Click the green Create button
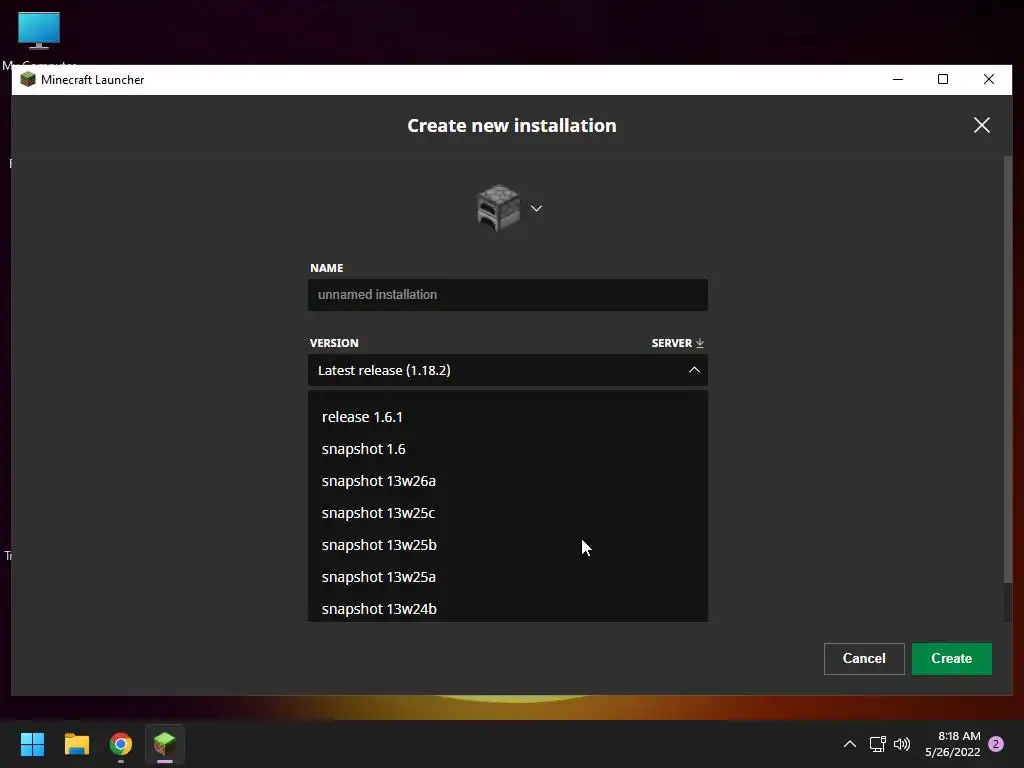1024x768 pixels. tap(952, 658)
